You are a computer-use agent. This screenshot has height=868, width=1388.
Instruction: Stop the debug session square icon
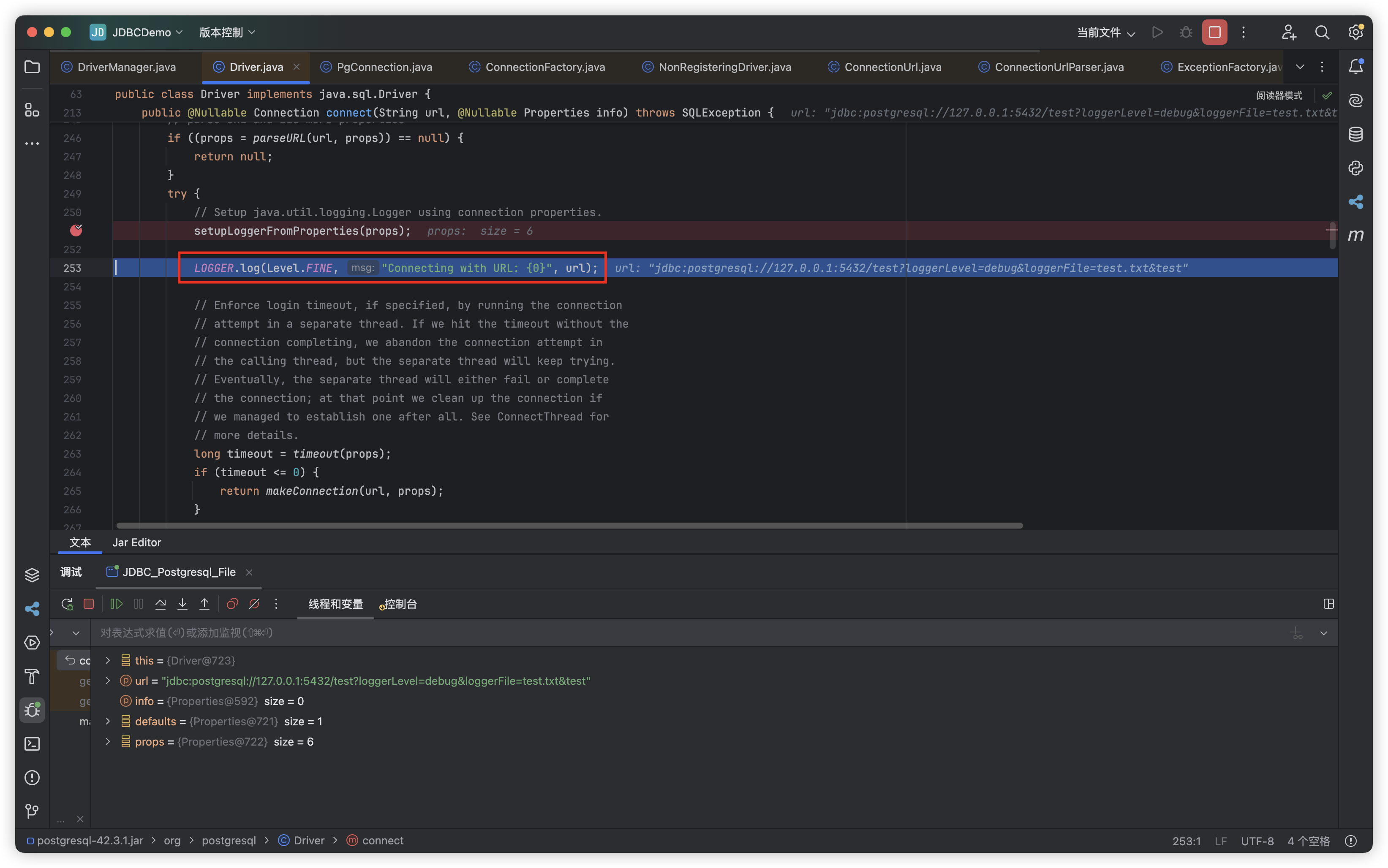(x=88, y=604)
